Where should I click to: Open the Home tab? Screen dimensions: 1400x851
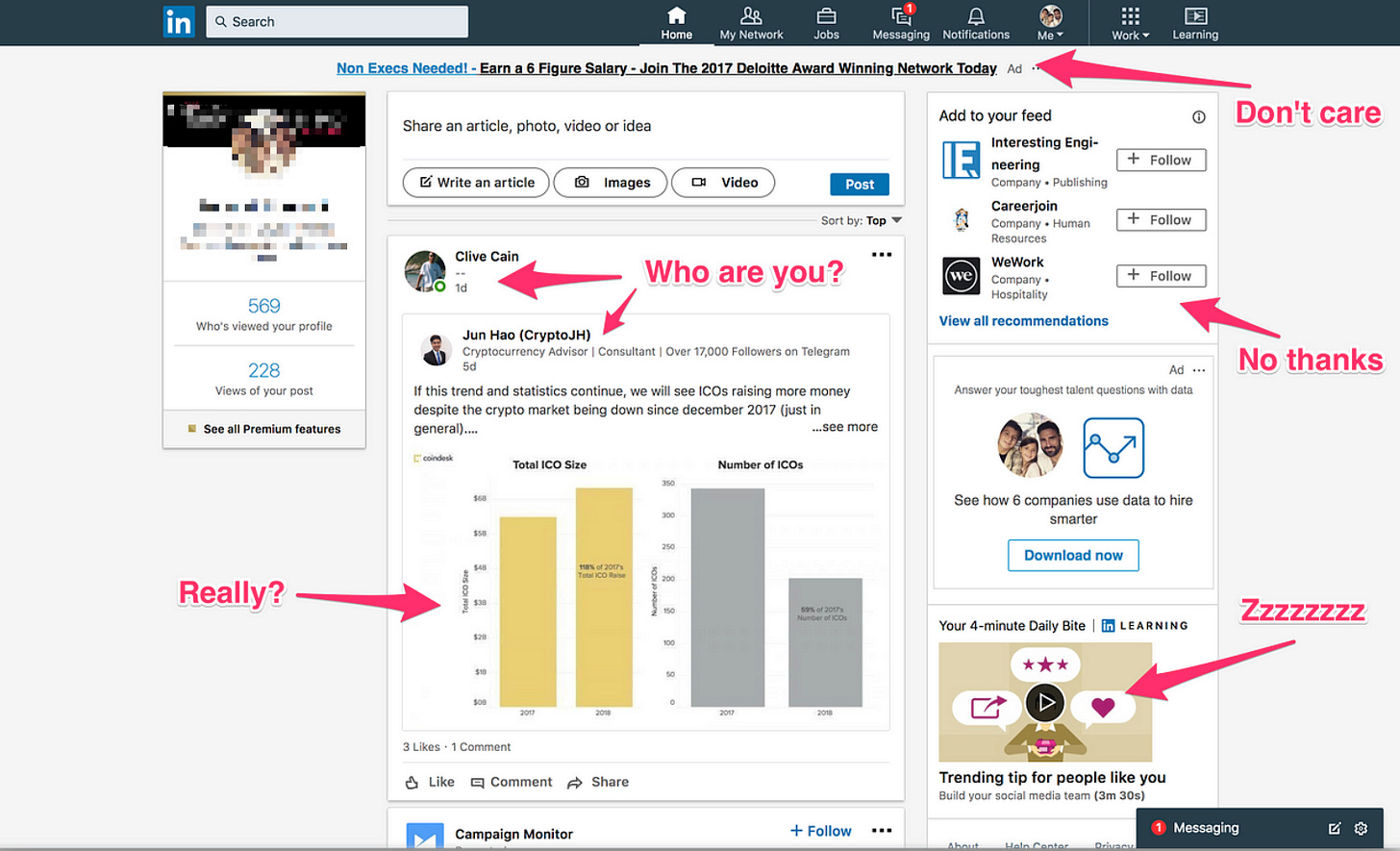[x=676, y=23]
